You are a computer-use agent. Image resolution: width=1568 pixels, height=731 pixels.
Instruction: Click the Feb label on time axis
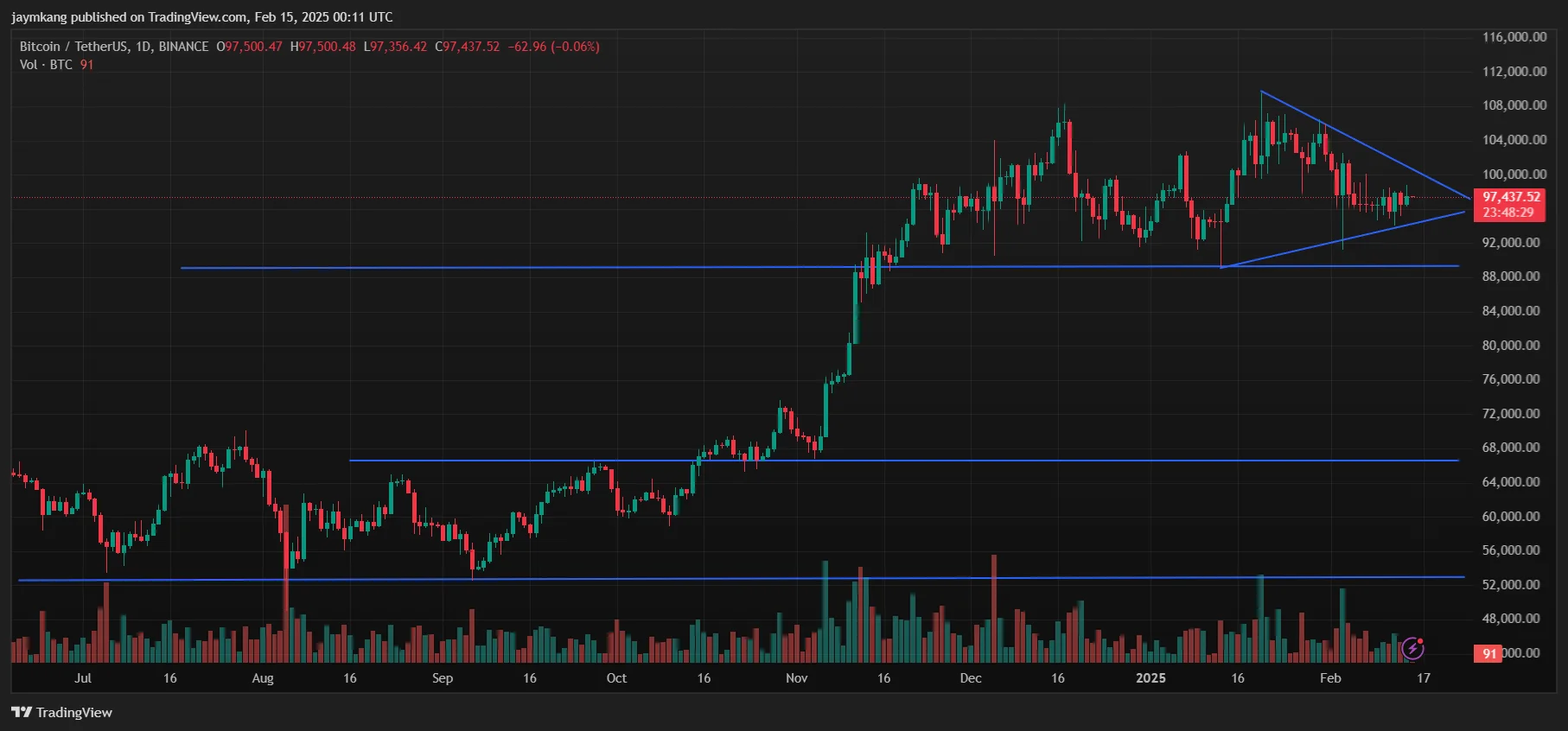[1330, 678]
